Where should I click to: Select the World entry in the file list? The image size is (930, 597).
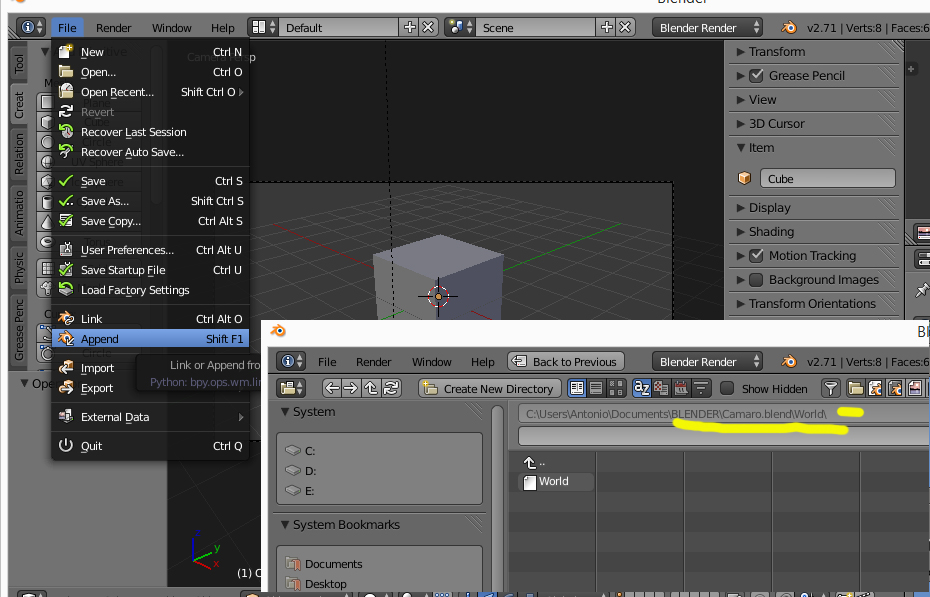553,481
